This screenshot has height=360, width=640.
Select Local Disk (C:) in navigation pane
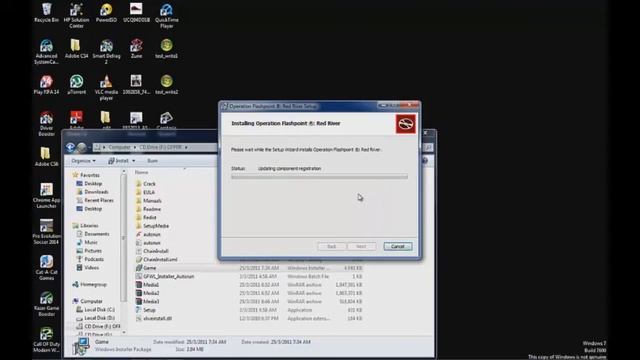pyautogui.click(x=96, y=310)
